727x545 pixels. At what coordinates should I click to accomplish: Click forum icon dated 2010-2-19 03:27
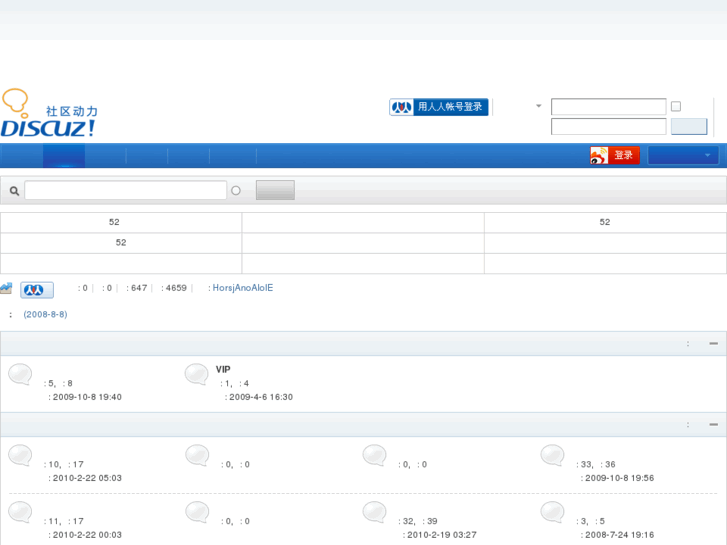pyautogui.click(x=375, y=513)
